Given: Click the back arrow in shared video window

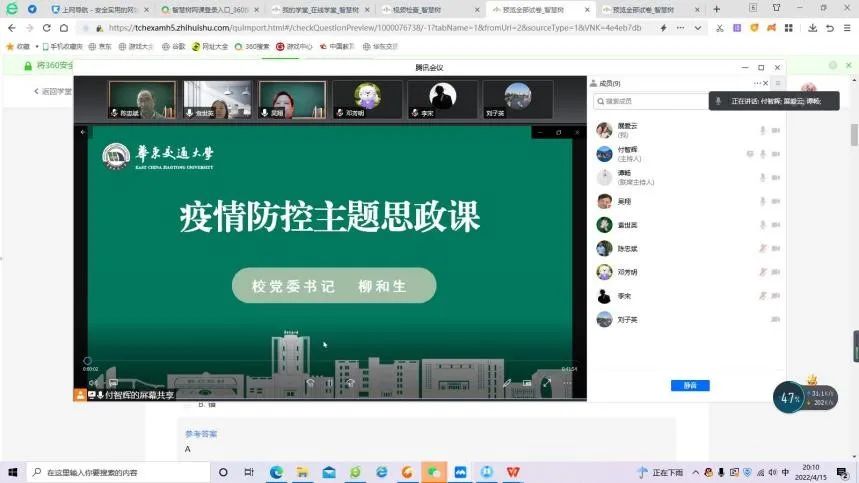Looking at the screenshot, I should (x=84, y=132).
